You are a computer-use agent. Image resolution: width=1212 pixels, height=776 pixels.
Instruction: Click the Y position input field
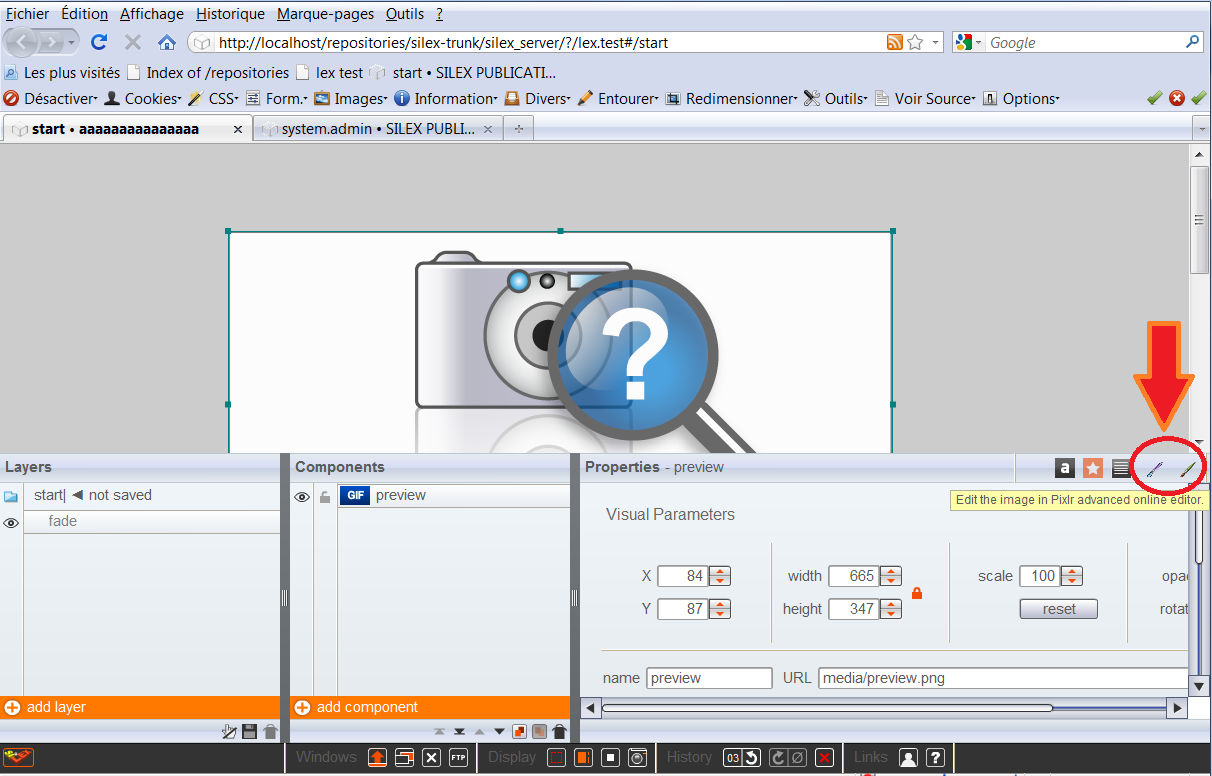click(683, 609)
